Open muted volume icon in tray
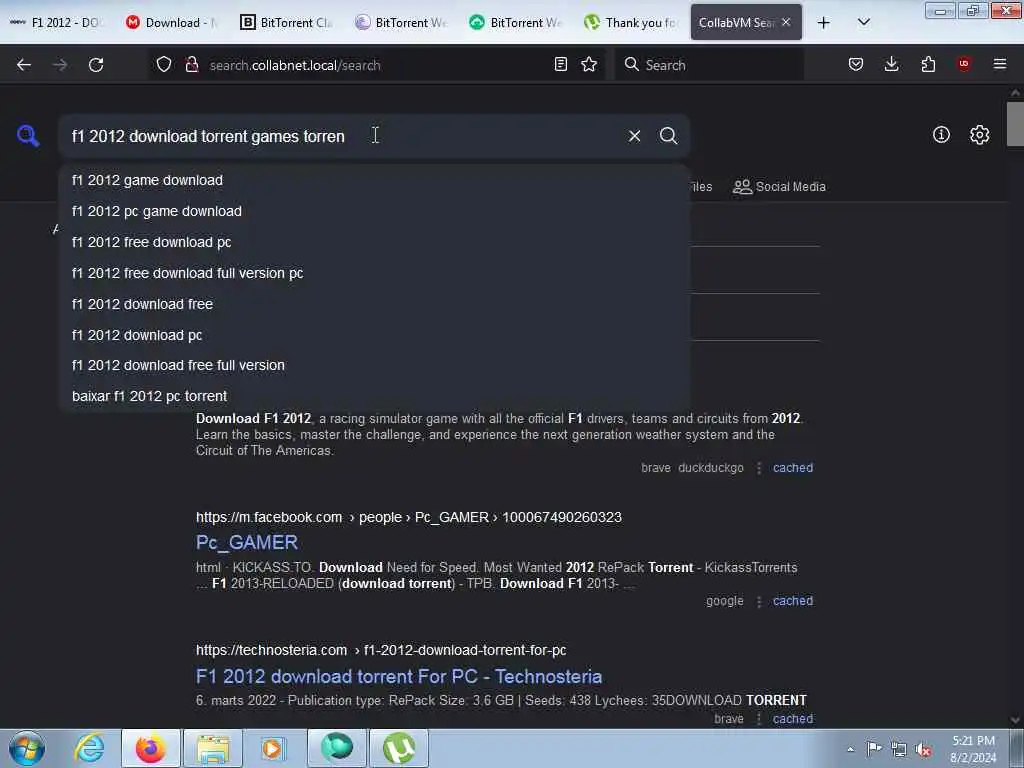The image size is (1024, 768). point(923,749)
